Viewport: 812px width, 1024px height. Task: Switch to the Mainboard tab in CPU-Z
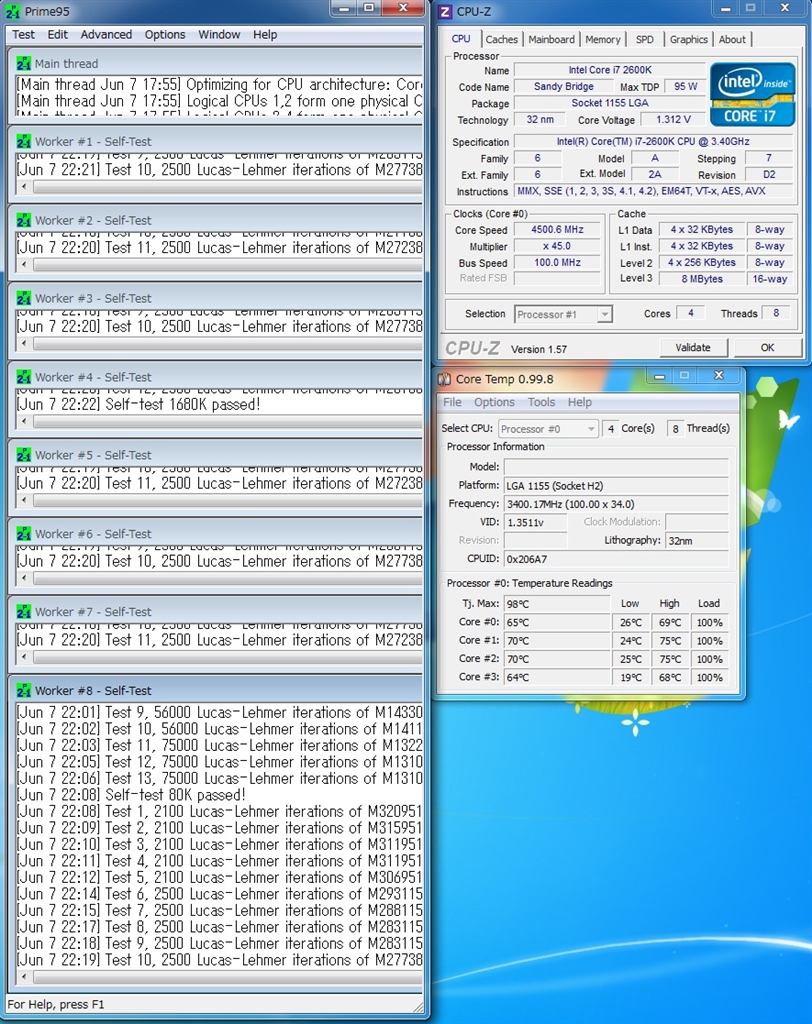(x=551, y=39)
